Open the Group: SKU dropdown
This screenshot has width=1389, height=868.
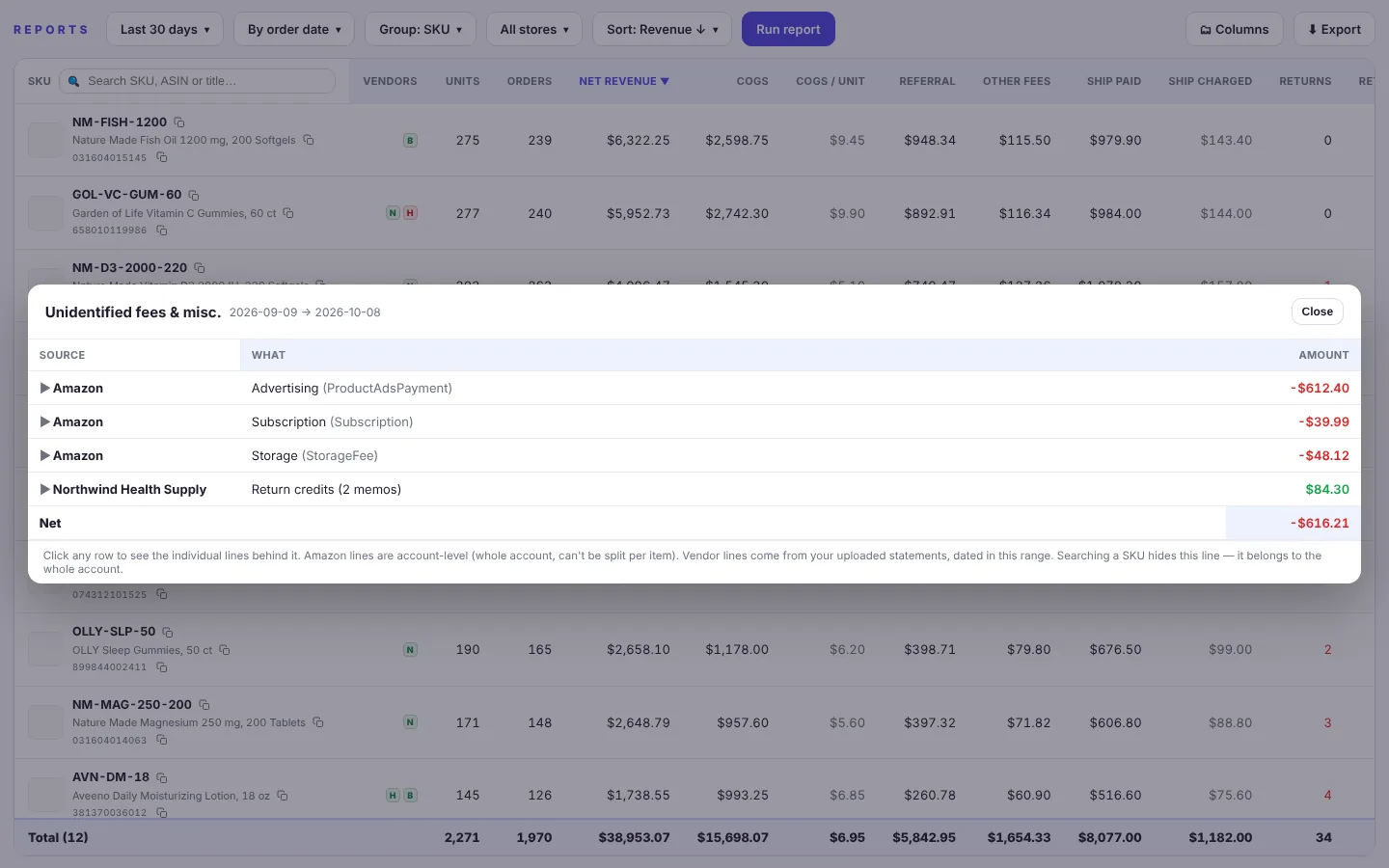coord(421,29)
